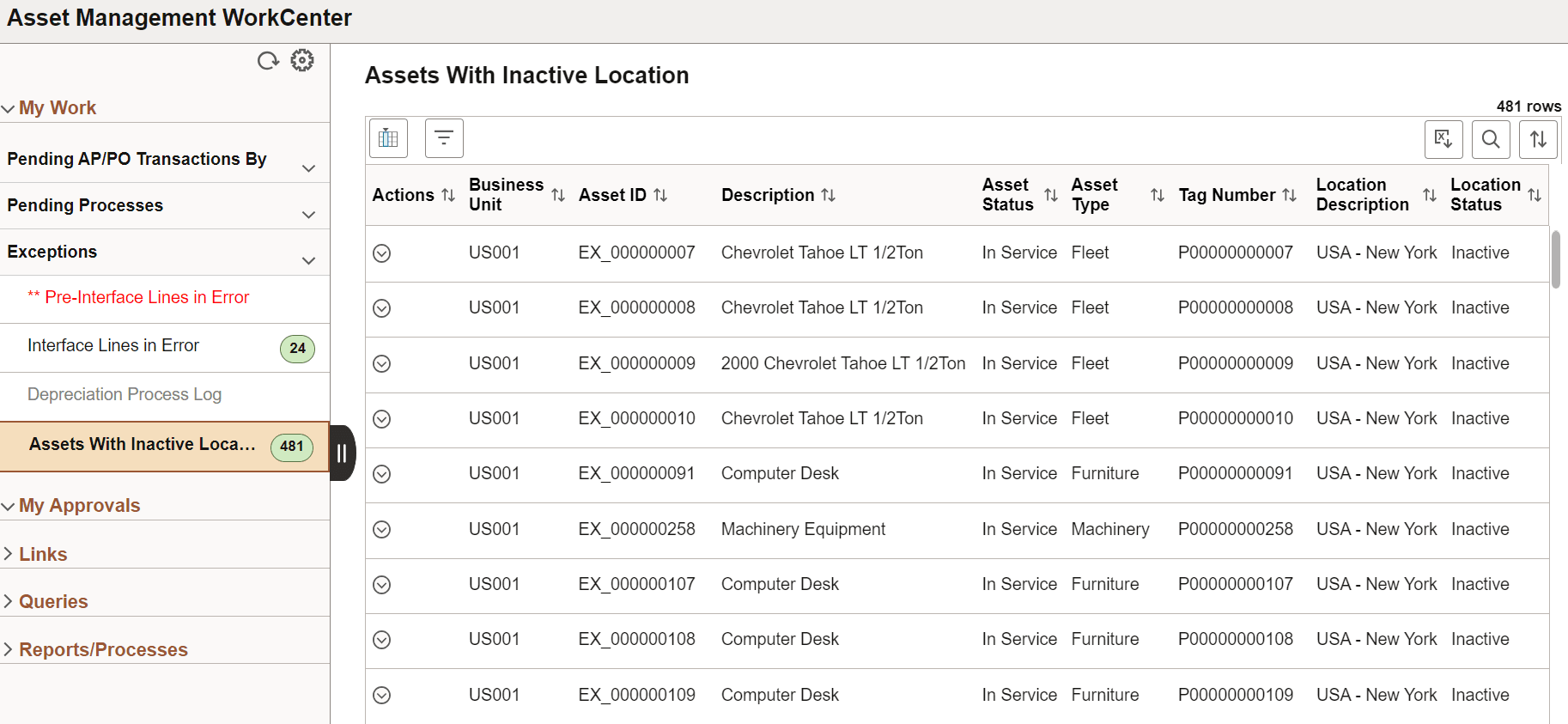Click Asset ID EX_000000258 cell
The width and height of the screenshot is (1568, 724).
click(x=636, y=529)
